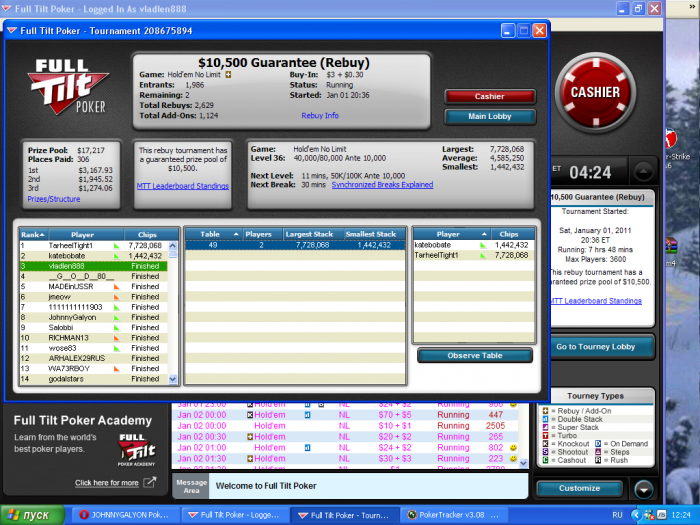Click the Largest Stack column header
Viewport: 700px width, 525px height.
click(313, 234)
